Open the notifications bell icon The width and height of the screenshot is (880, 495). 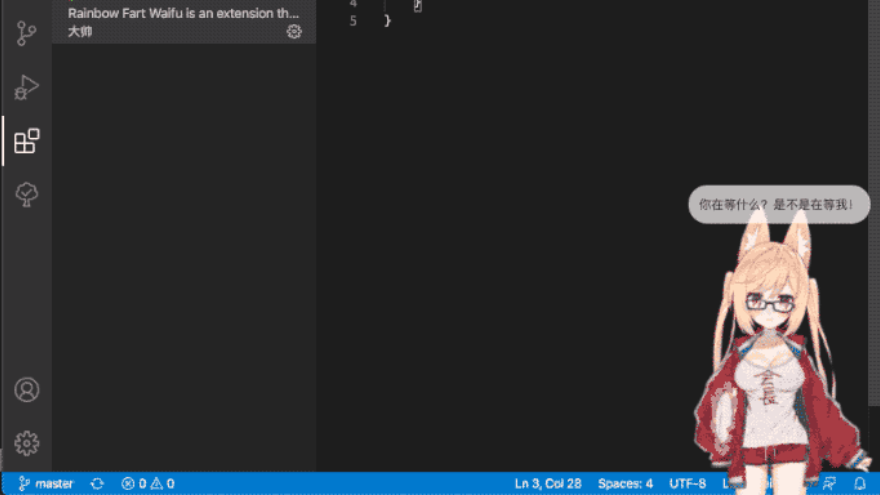[860, 483]
